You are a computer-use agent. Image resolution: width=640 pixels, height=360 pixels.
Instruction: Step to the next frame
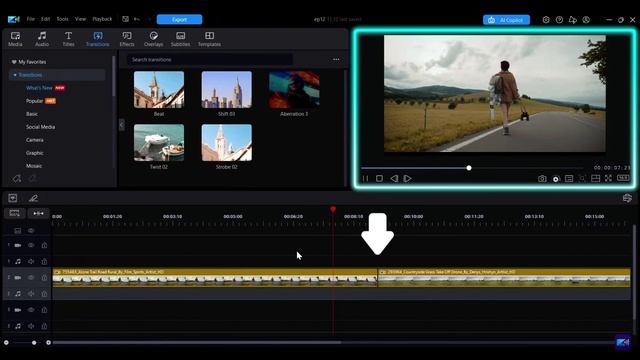pos(407,178)
